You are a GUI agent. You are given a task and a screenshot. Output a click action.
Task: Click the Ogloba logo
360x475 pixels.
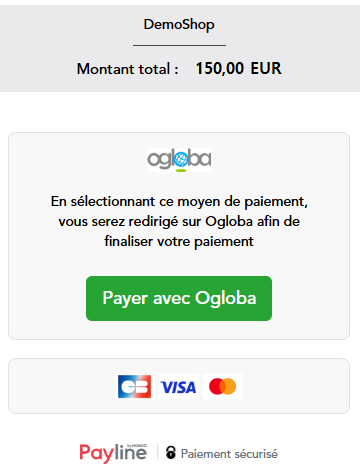coord(179,160)
